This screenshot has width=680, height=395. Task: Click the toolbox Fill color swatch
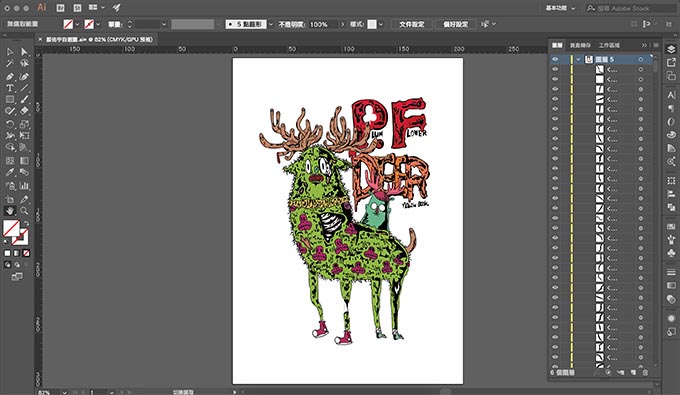click(11, 228)
